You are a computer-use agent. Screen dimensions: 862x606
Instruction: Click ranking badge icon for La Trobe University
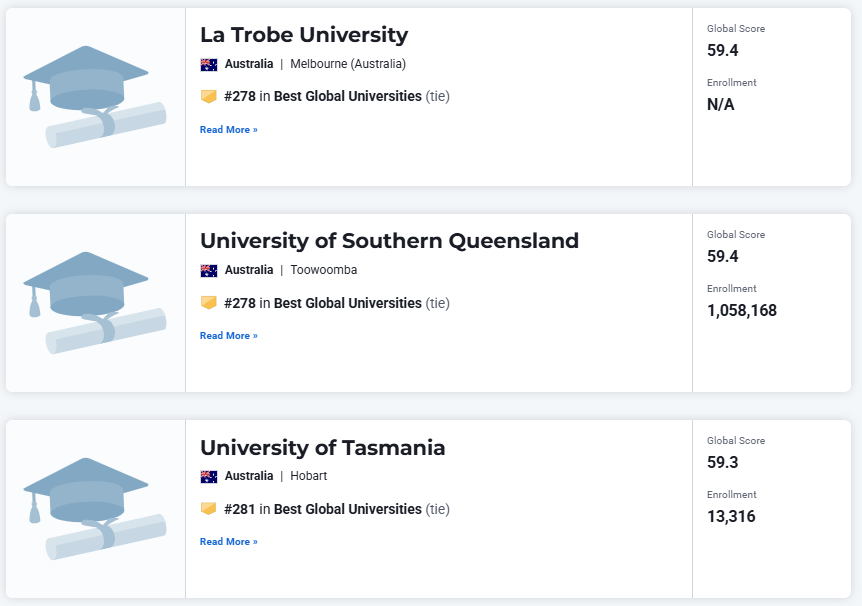click(x=209, y=96)
